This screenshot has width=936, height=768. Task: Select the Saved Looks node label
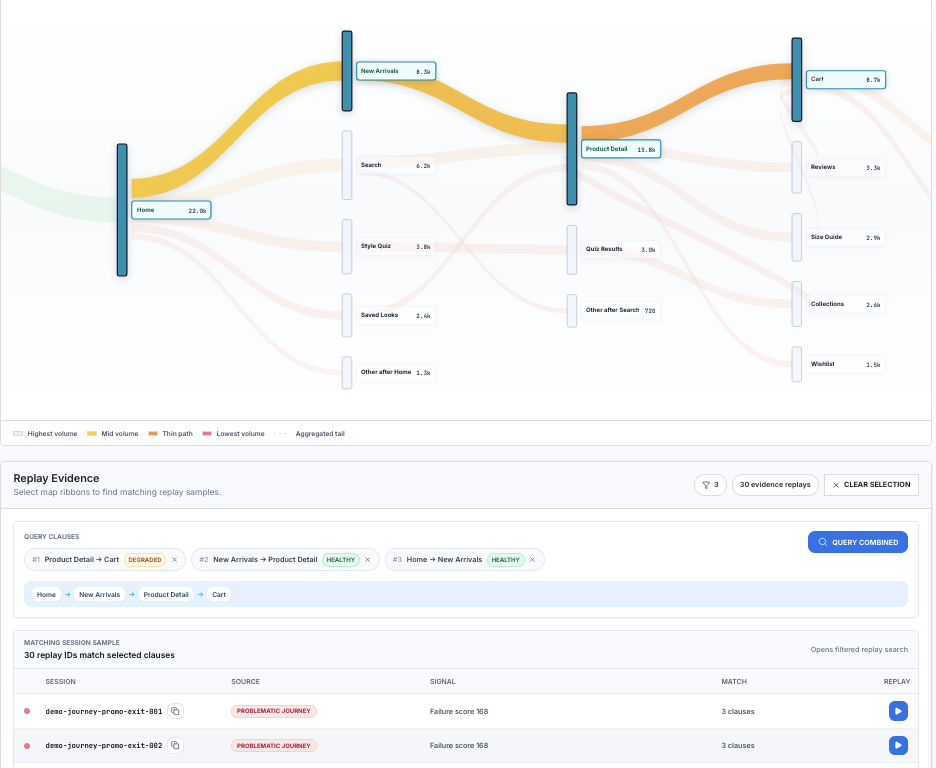point(396,315)
